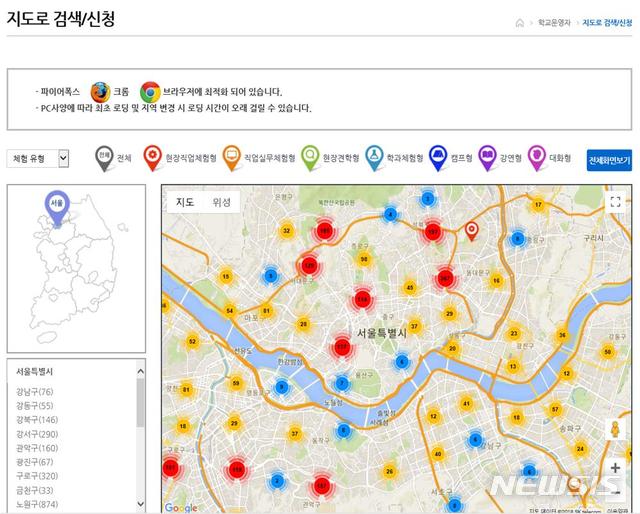Click the 서울특별시 list header

tap(35, 372)
